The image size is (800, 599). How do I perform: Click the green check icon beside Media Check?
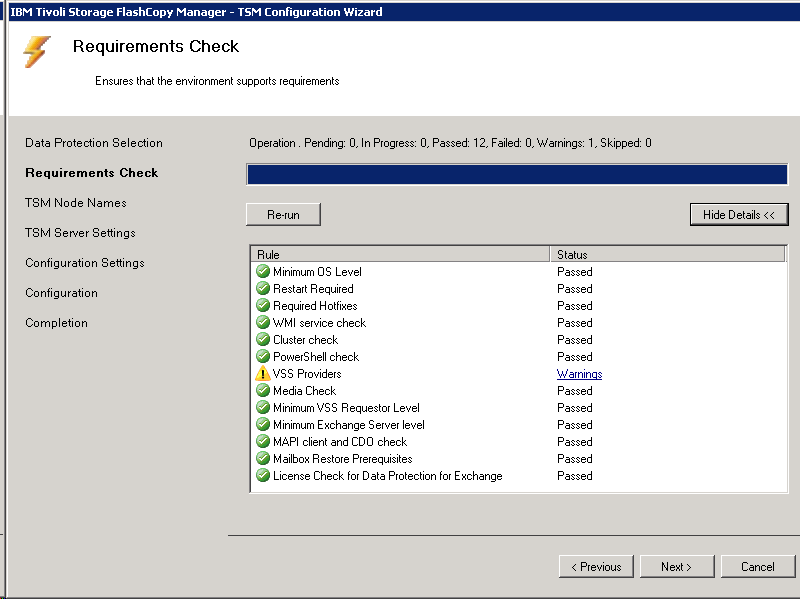coord(263,391)
